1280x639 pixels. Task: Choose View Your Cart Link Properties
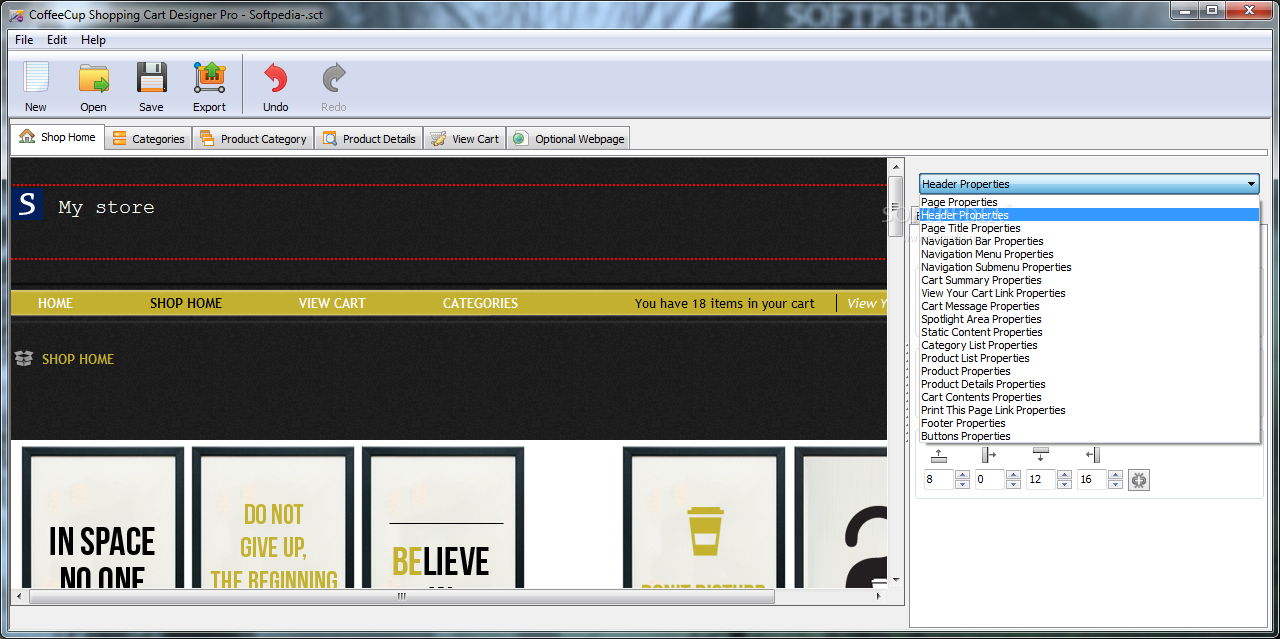point(1089,293)
